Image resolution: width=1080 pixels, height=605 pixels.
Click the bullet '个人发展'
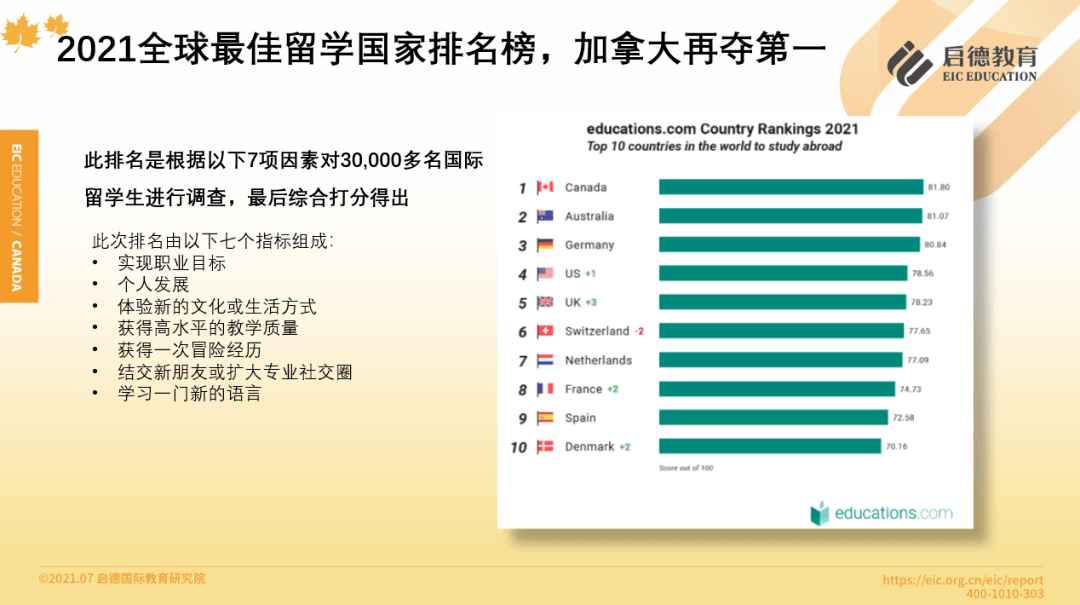pyautogui.click(x=153, y=285)
